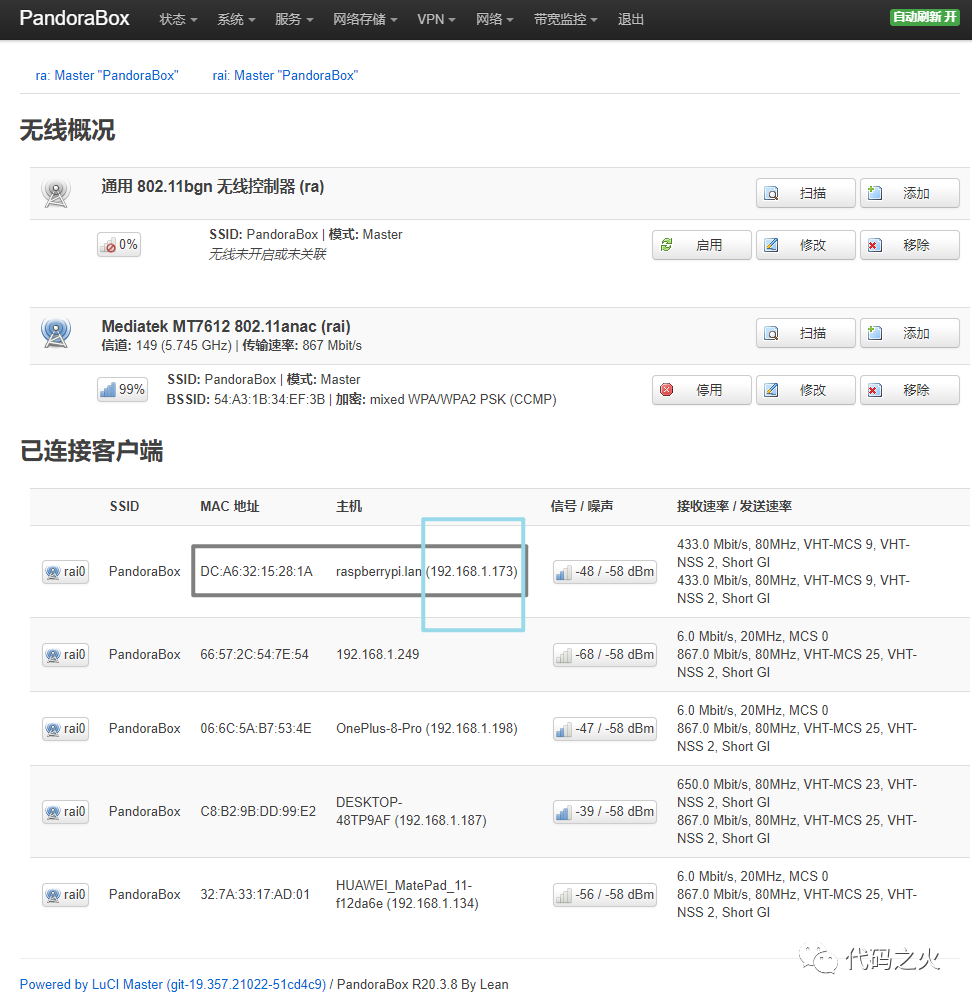The image size is (972, 1002).
Task: Click 修改 for the disabled ra network
Action: point(805,245)
